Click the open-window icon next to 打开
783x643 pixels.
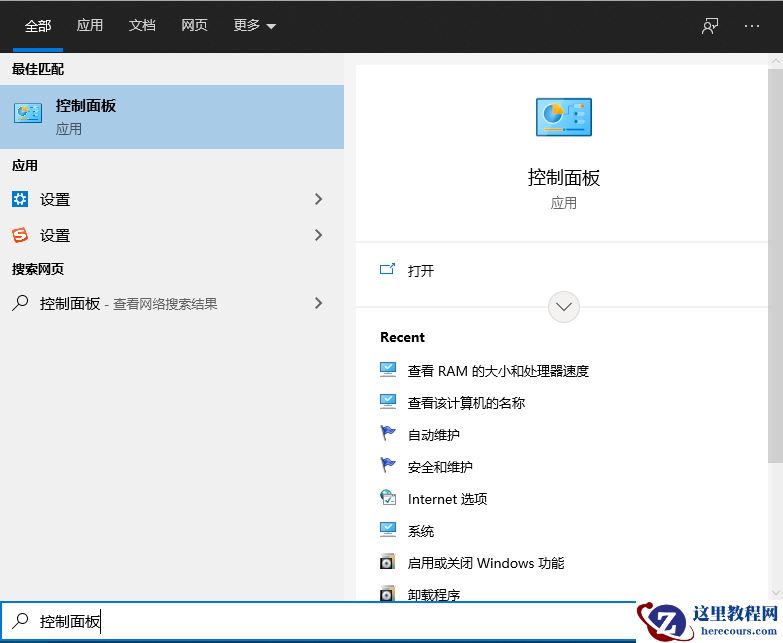pyautogui.click(x=388, y=270)
